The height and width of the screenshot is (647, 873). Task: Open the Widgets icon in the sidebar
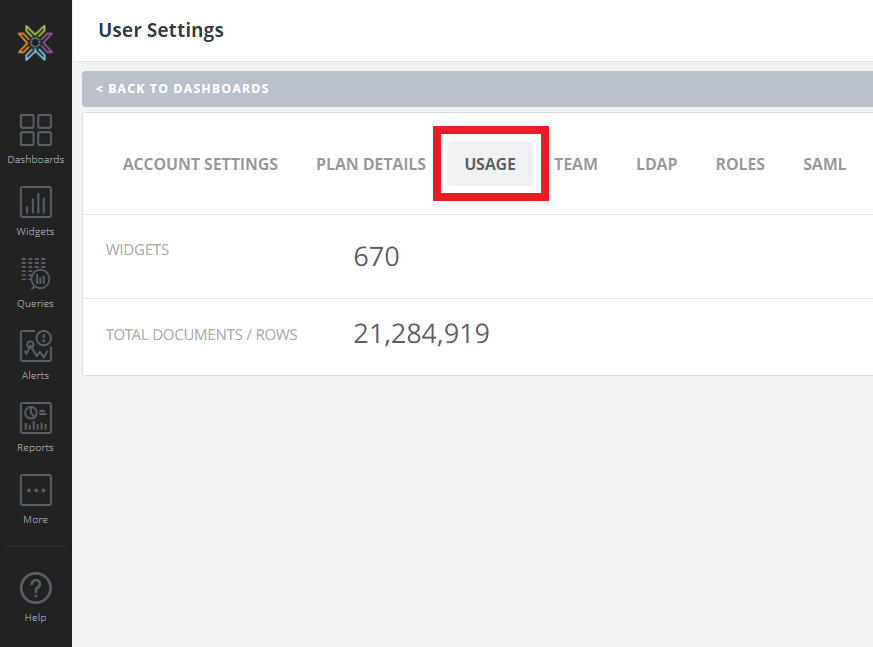click(x=36, y=210)
